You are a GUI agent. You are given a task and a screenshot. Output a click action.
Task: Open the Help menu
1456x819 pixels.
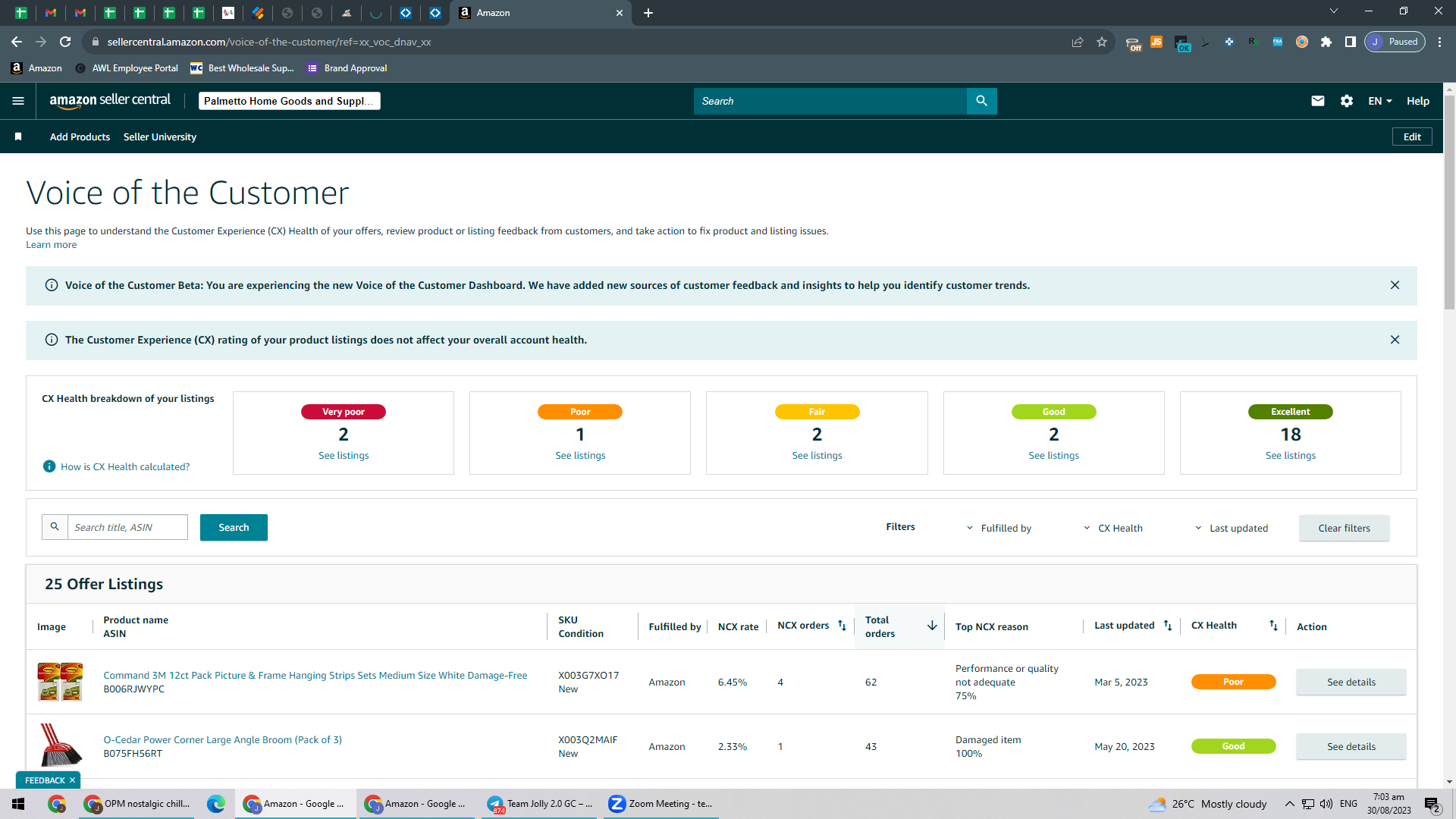point(1418,101)
